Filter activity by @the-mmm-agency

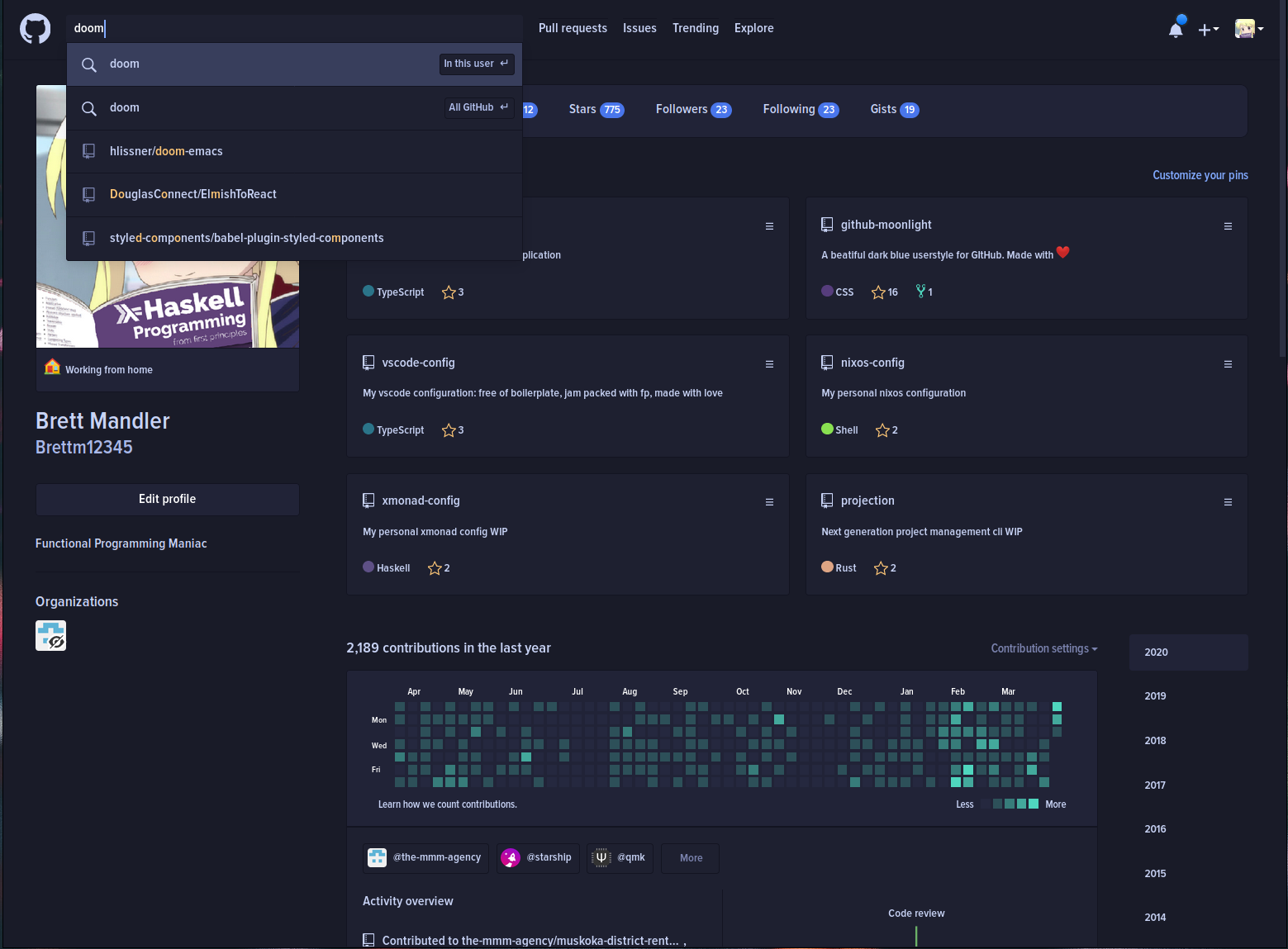pyautogui.click(x=425, y=858)
